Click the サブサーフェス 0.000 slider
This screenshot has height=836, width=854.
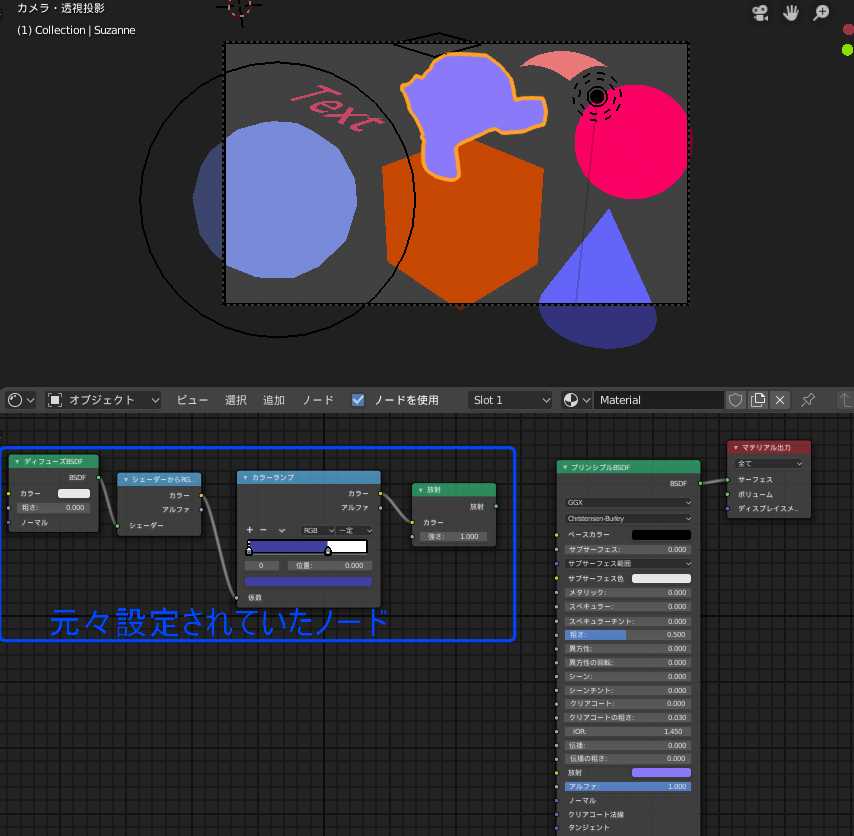pyautogui.click(x=629, y=550)
